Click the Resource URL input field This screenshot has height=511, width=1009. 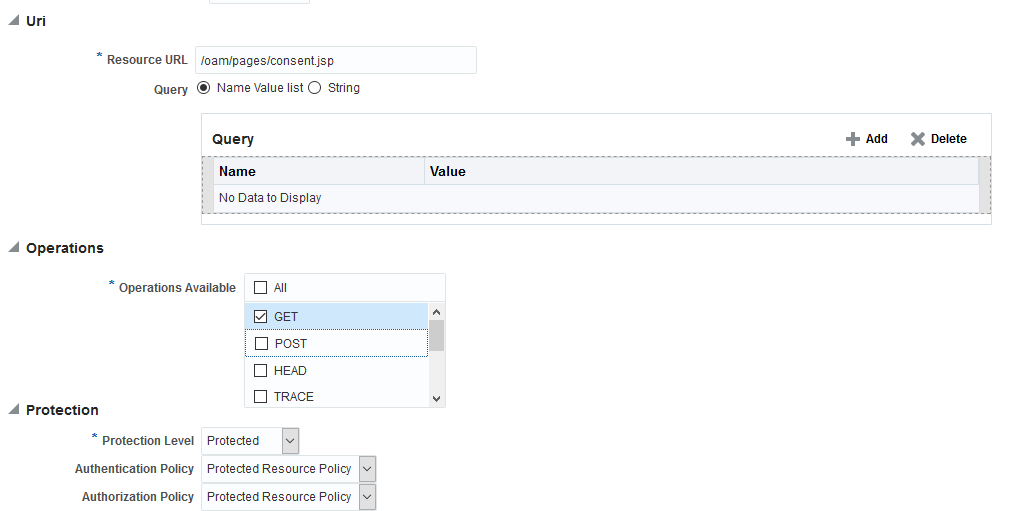pyautogui.click(x=336, y=60)
